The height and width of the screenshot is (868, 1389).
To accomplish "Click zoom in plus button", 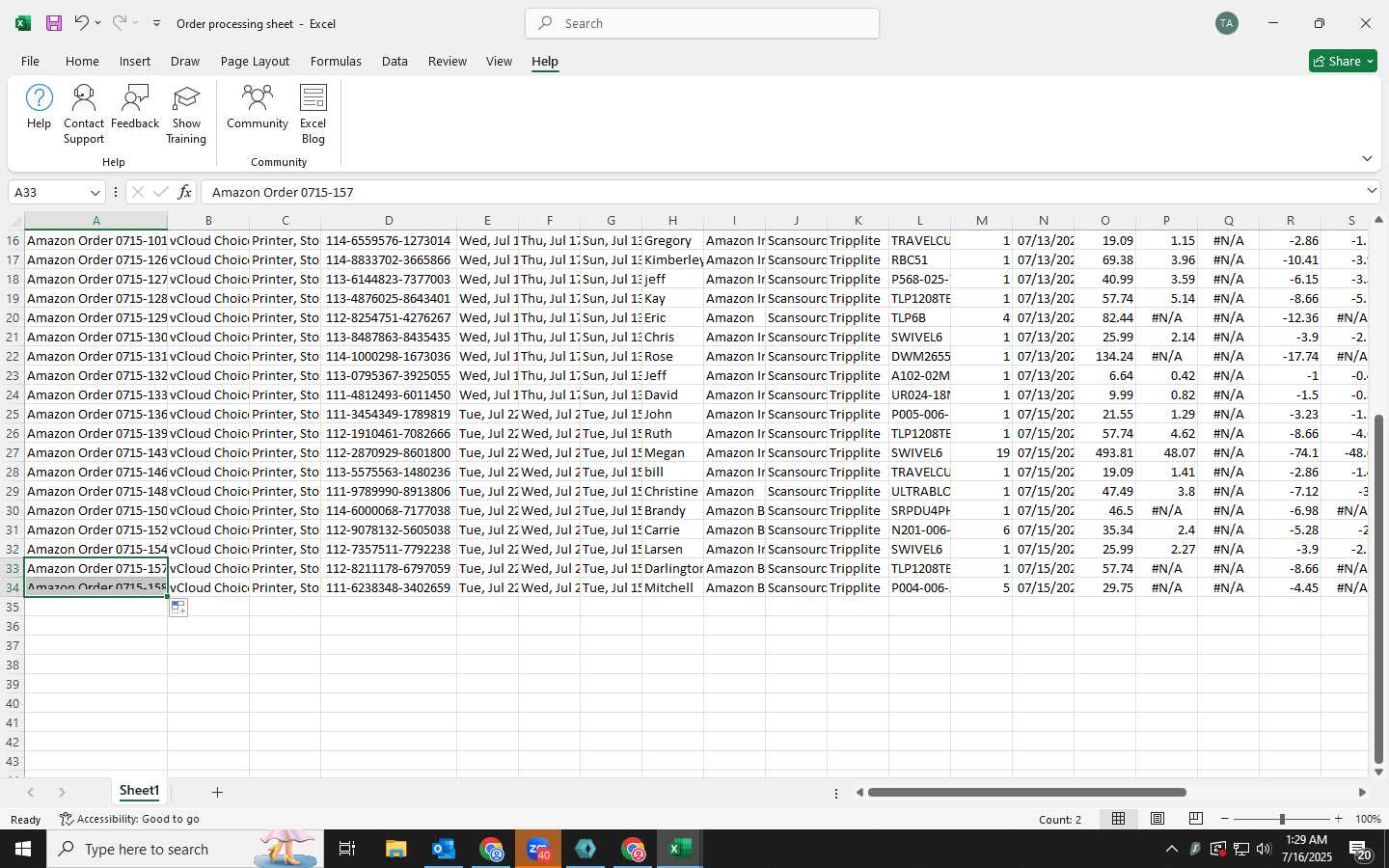I will tap(1338, 819).
